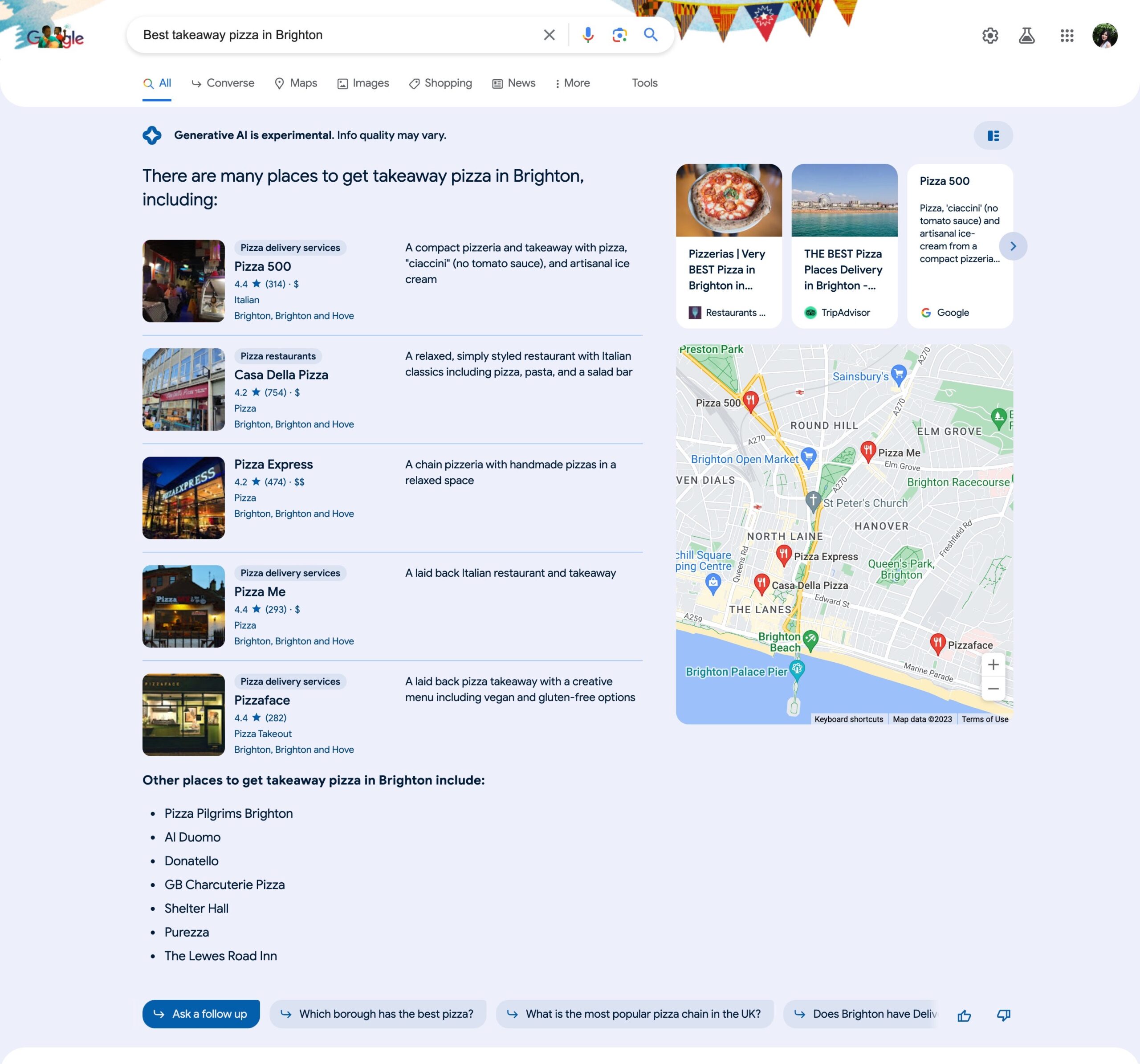Viewport: 1140px width, 1064px height.
Task: Open the Casa Della Pizza listing title
Action: click(281, 375)
